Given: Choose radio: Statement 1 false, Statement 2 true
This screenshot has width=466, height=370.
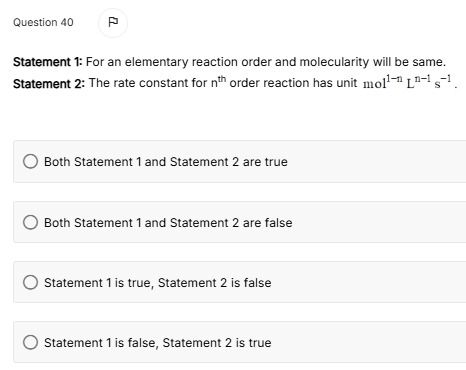Looking at the screenshot, I should 30,342.
